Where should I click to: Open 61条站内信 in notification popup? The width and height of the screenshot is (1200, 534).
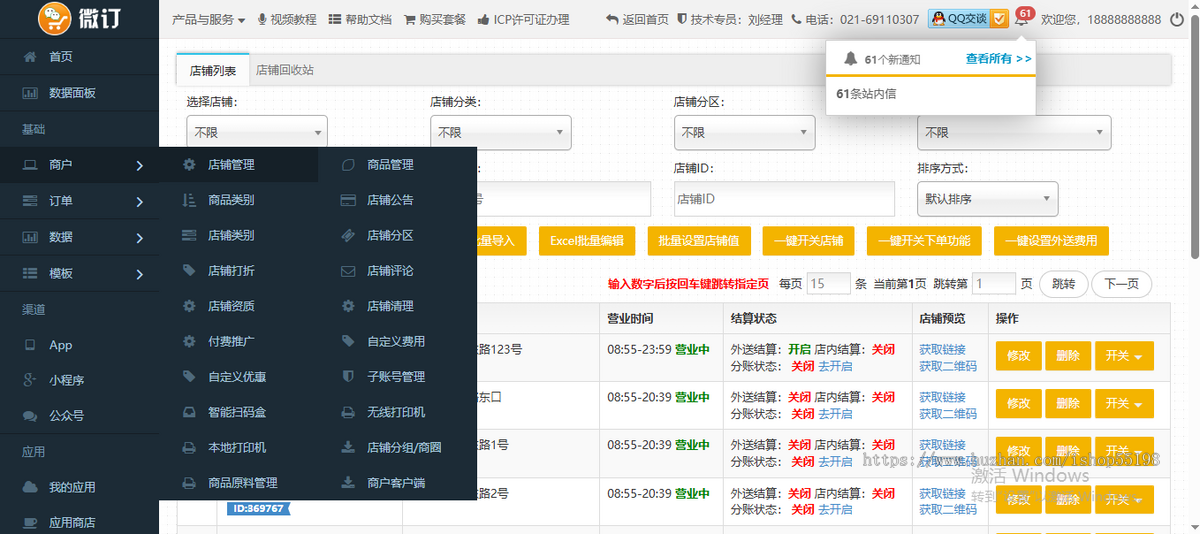click(866, 93)
